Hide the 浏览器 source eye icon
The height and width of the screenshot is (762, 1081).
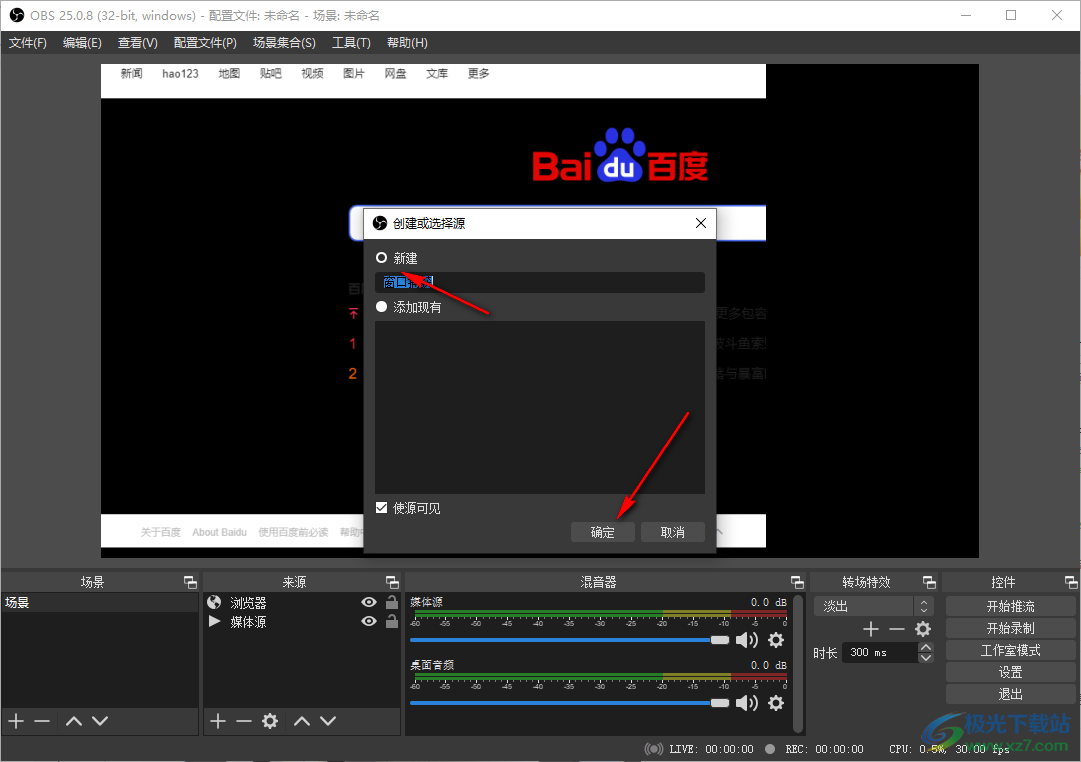[x=369, y=602]
